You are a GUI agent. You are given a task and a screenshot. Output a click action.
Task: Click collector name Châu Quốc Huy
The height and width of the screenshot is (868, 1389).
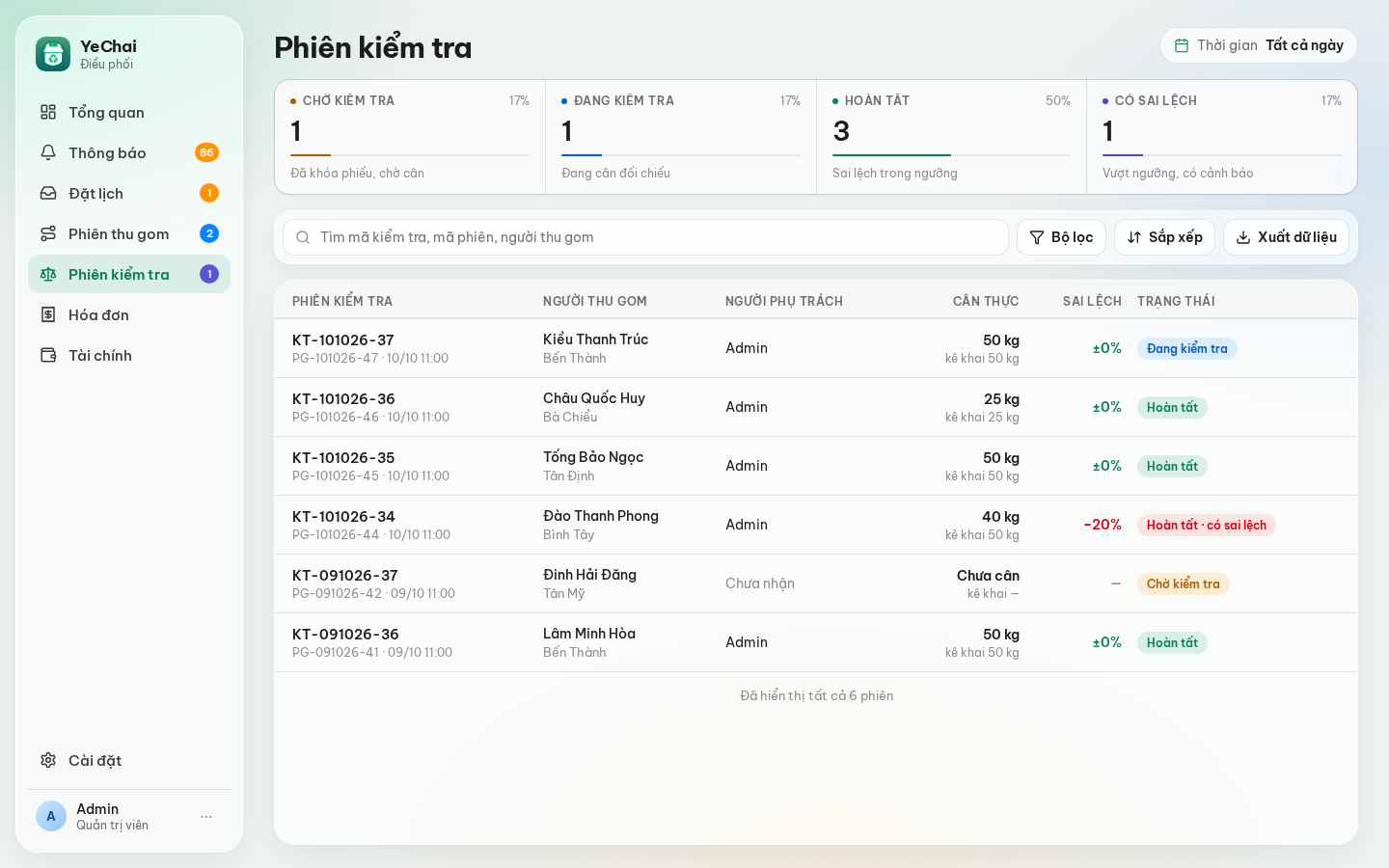tap(594, 398)
